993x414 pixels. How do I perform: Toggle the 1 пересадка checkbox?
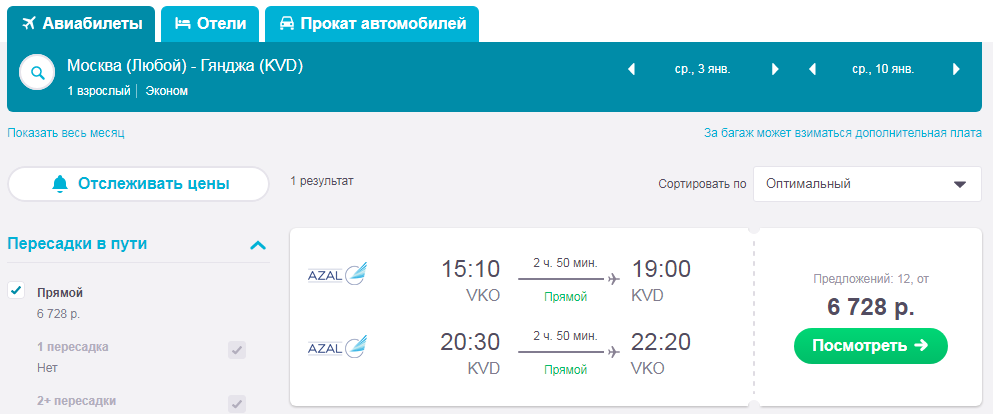click(237, 350)
